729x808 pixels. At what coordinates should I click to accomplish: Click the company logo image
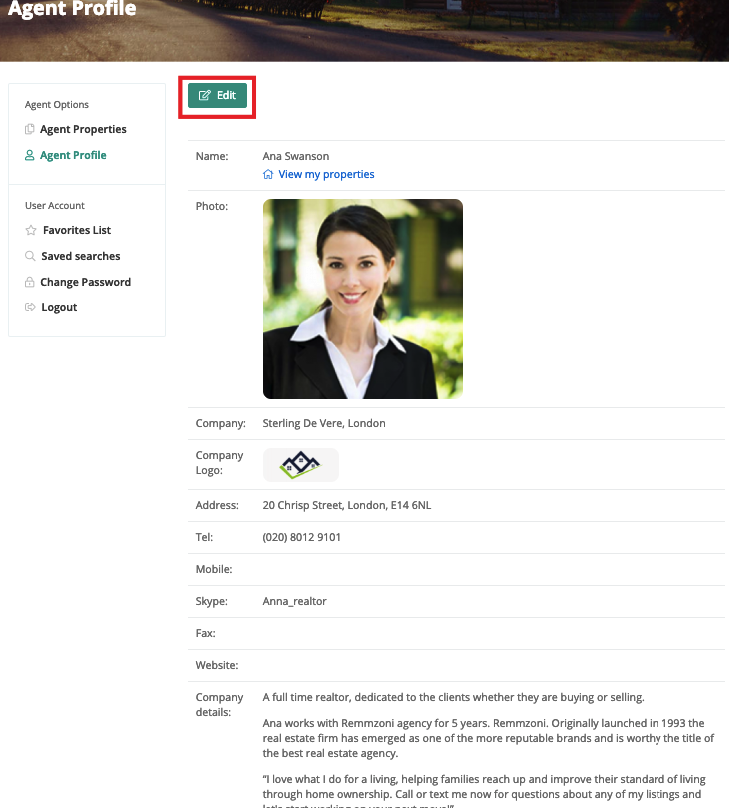[x=300, y=465]
